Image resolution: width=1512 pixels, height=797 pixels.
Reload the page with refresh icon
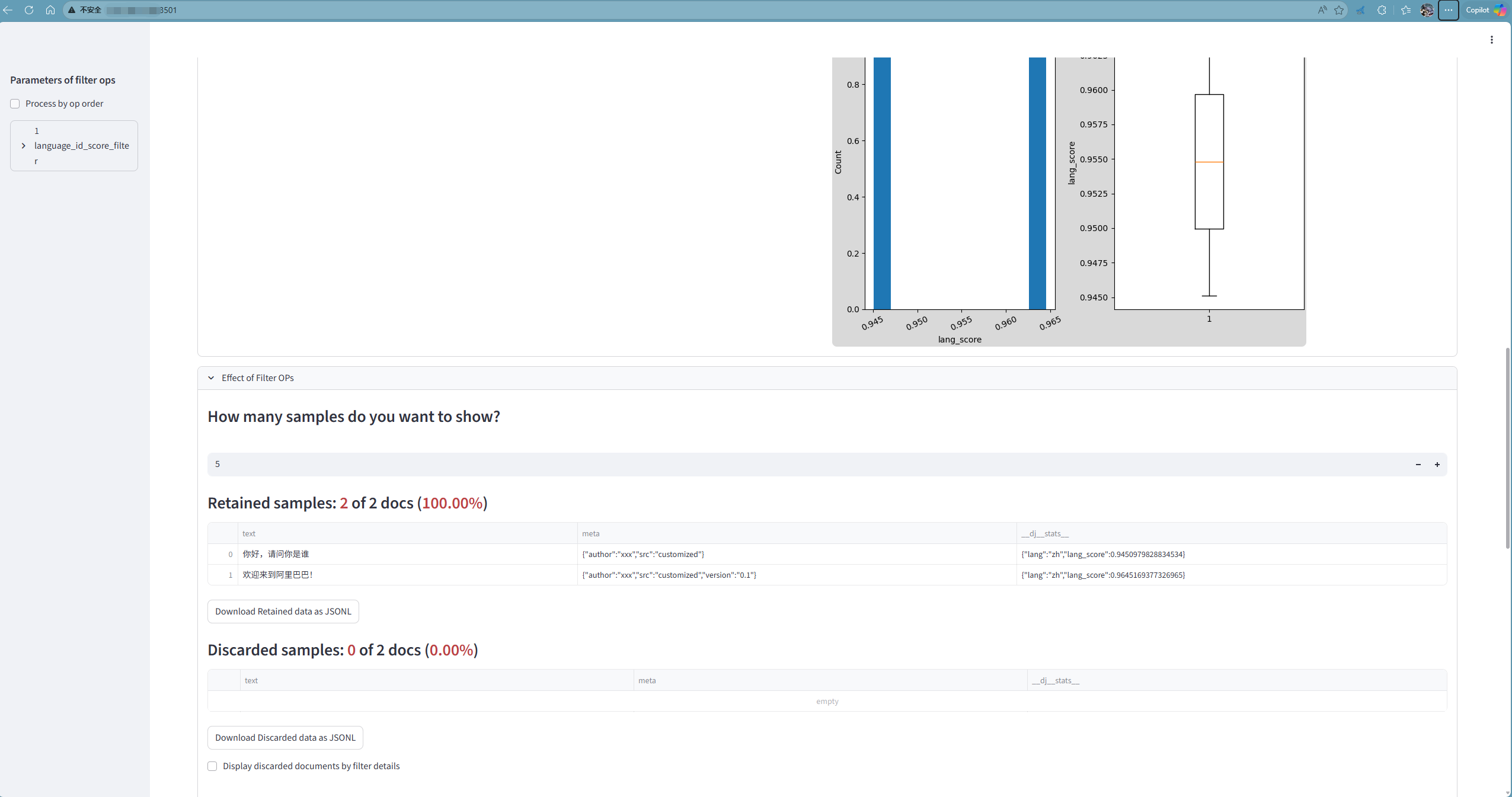[x=28, y=10]
